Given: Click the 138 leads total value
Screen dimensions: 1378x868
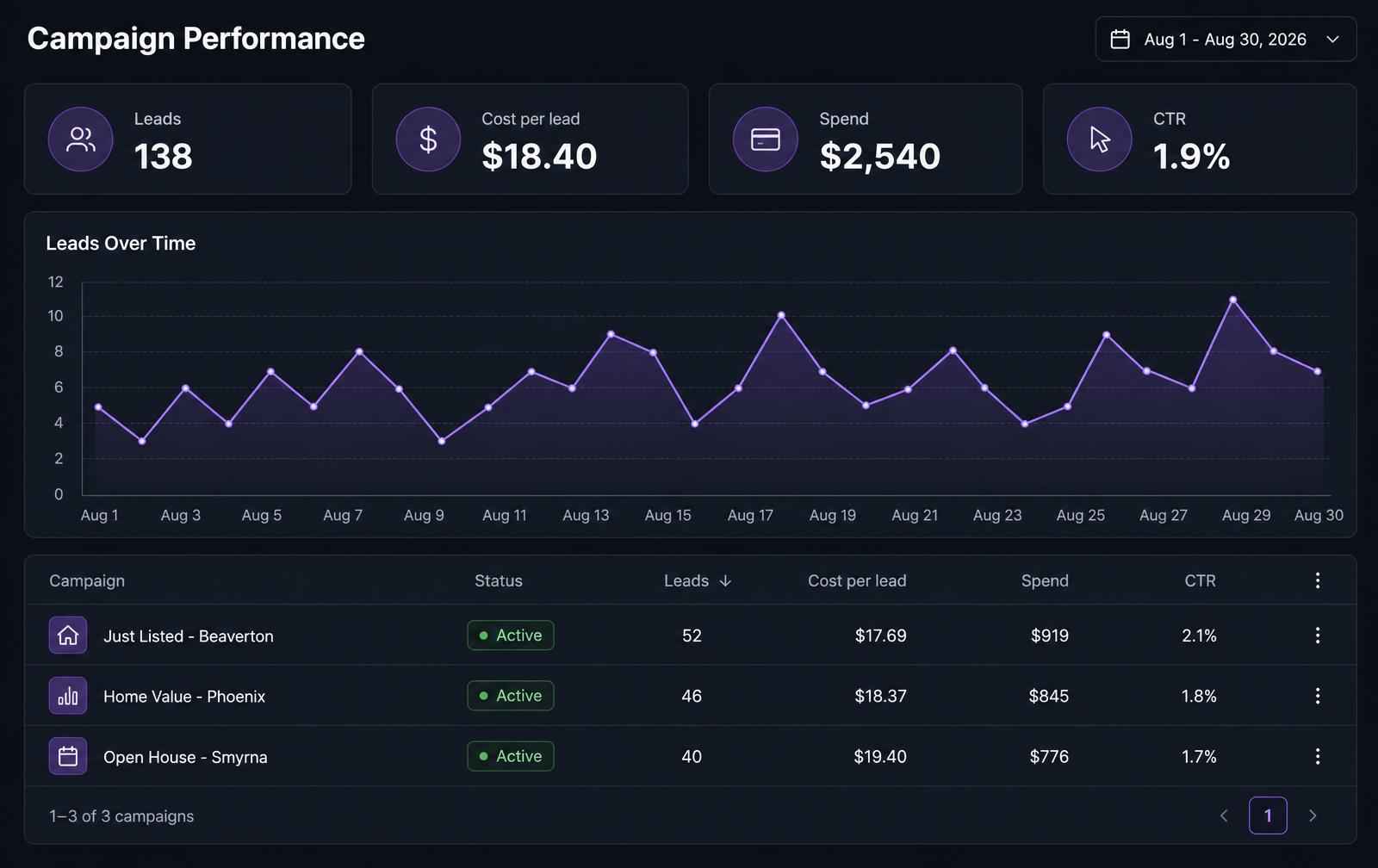Looking at the screenshot, I should [164, 157].
